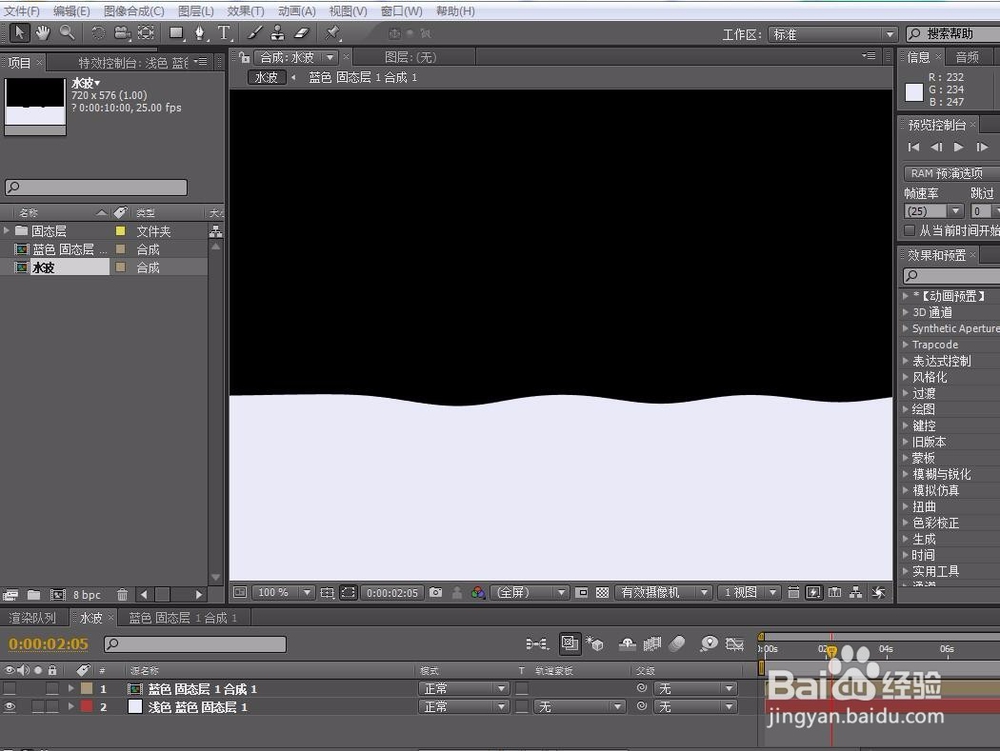Select the Pen tool
The width and height of the screenshot is (1000, 751).
pyautogui.click(x=200, y=33)
